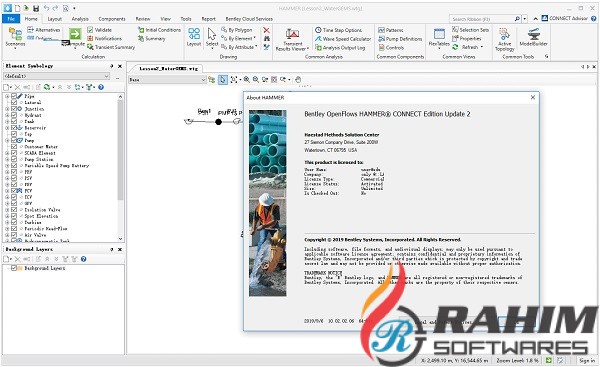Screen dimensions: 600x367
Task: Run Validate in the Calculation group
Action: click(x=99, y=29)
